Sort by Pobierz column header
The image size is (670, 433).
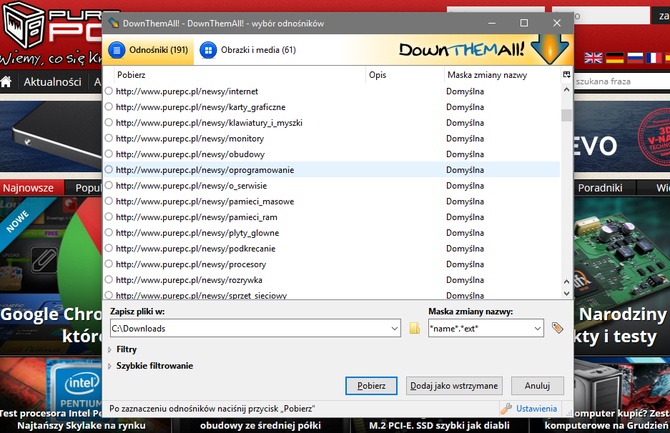click(x=240, y=75)
